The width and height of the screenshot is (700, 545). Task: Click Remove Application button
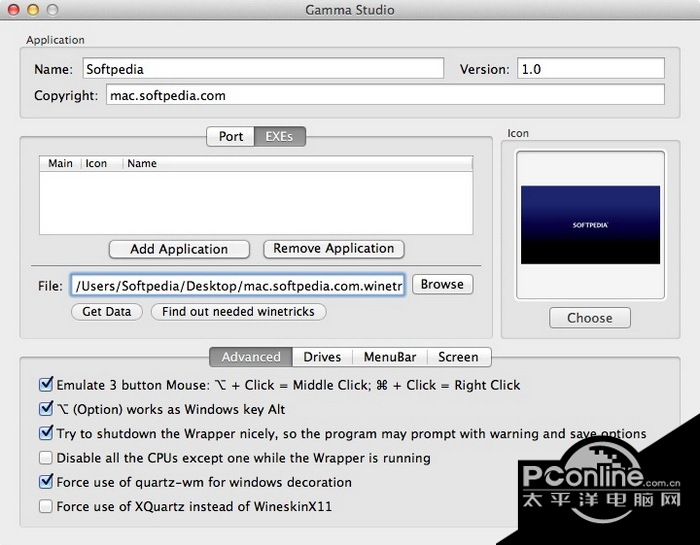pos(333,249)
